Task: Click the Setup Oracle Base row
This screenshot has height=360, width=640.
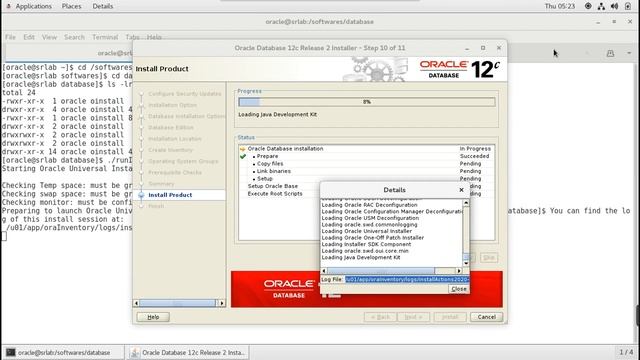Action: coord(273,186)
